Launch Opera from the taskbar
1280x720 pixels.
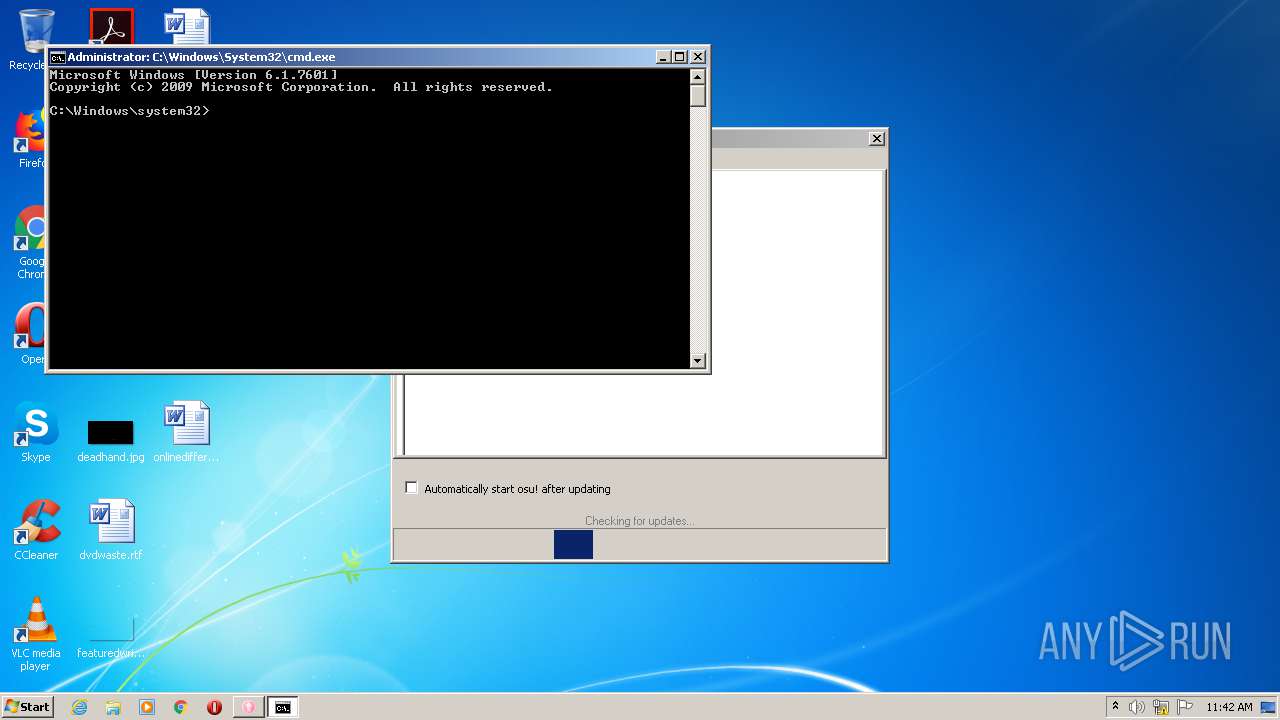214,707
